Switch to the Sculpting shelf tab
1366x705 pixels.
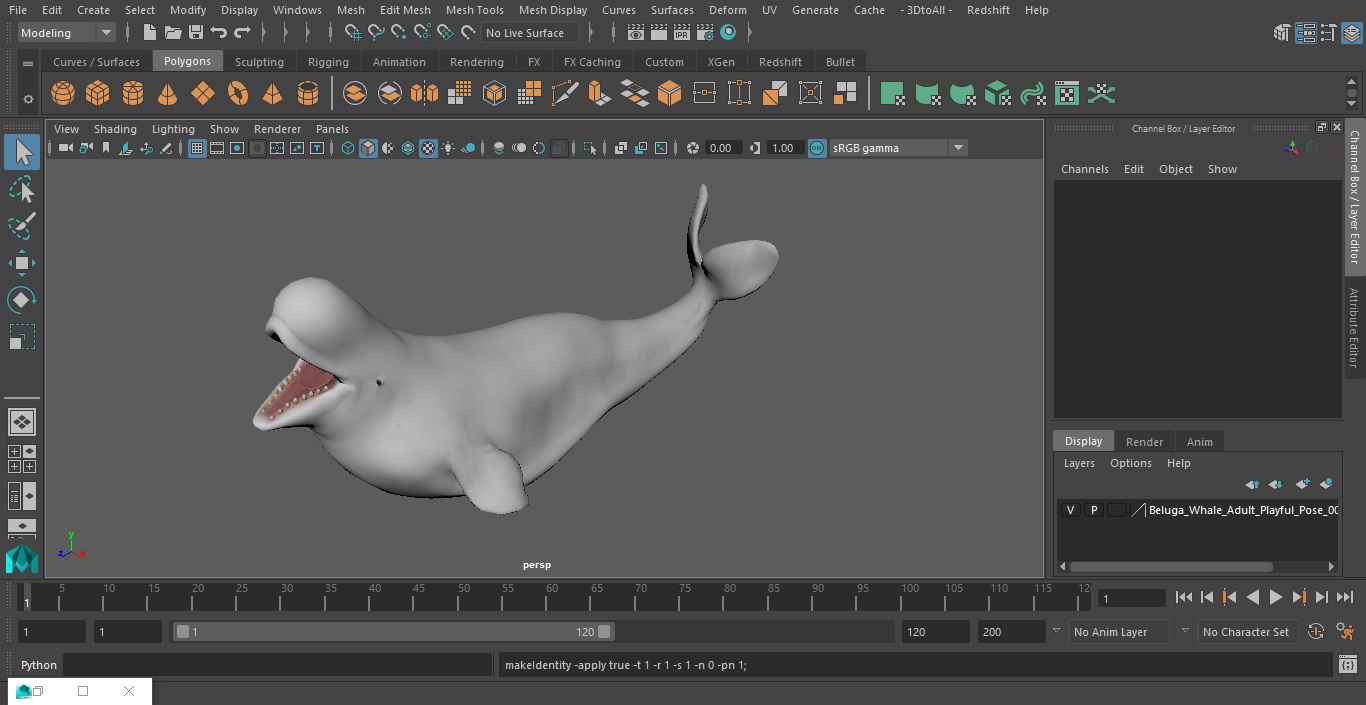coord(259,62)
